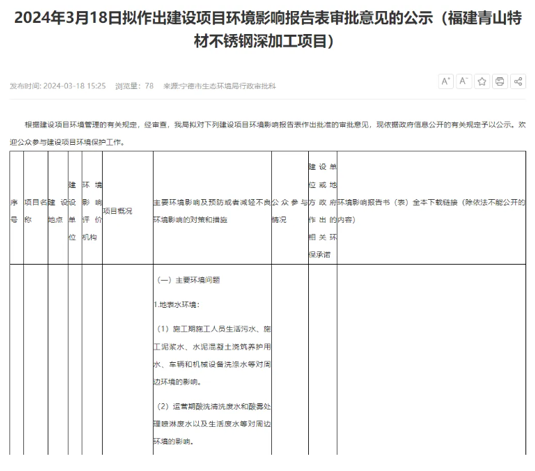The image size is (535, 471).
Task: Decrease font size with A- icon
Action: click(464, 81)
